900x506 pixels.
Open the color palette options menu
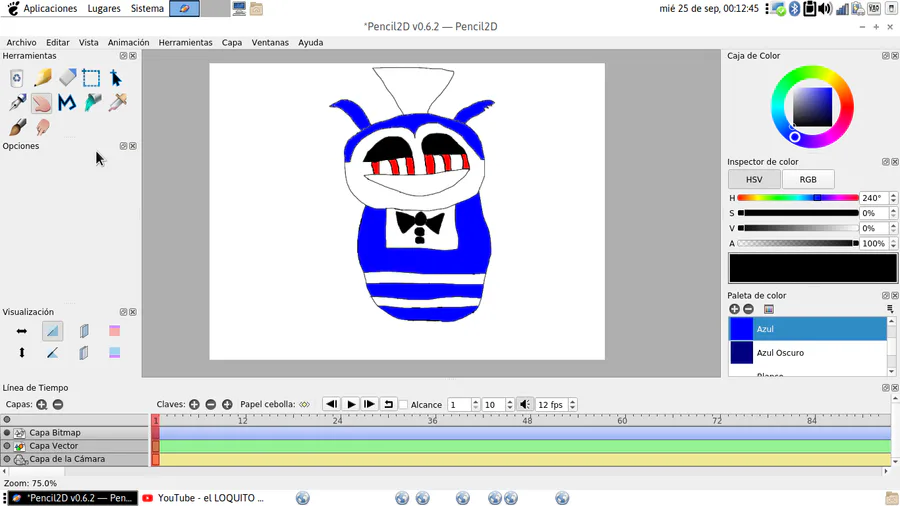(889, 310)
